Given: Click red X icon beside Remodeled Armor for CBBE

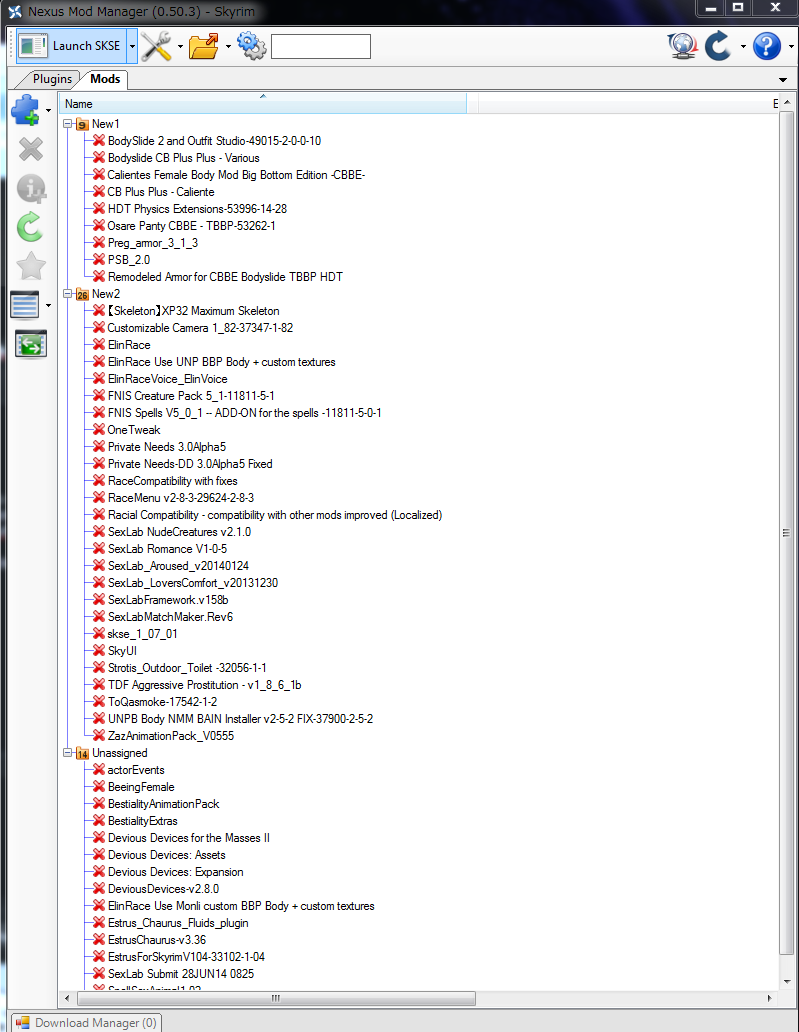Looking at the screenshot, I should pos(99,276).
